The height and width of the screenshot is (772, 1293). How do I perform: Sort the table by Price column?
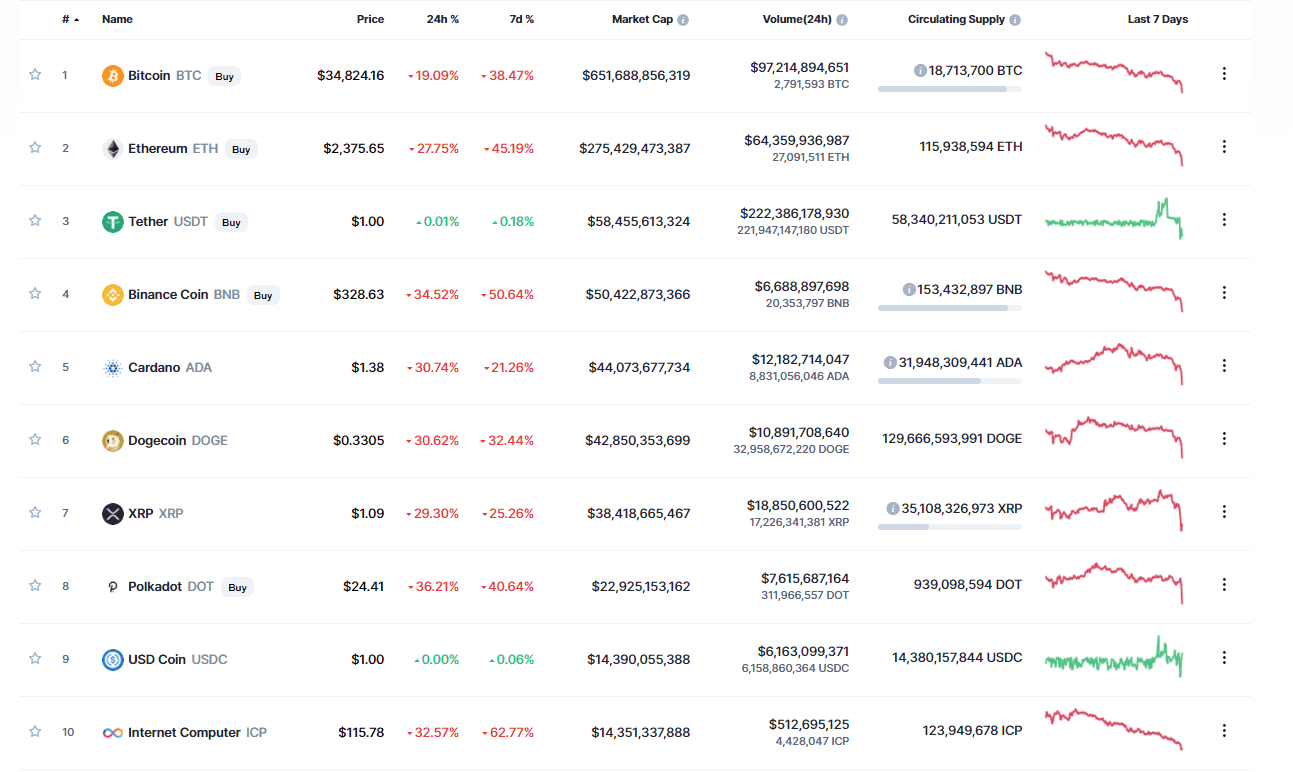coord(370,20)
